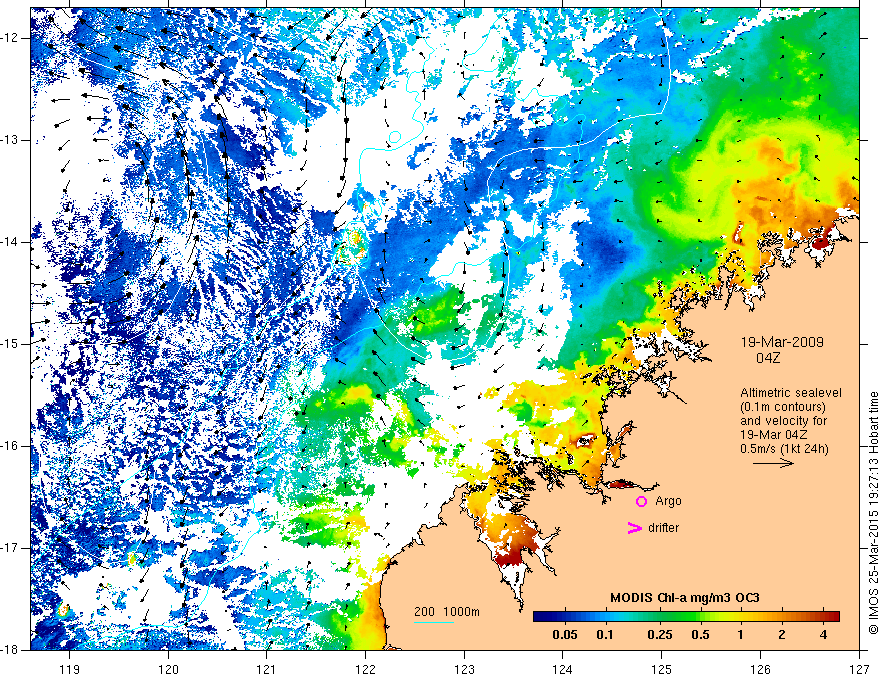Select the 'drifter' legend label
The height and width of the screenshot is (680, 880).
(663, 528)
